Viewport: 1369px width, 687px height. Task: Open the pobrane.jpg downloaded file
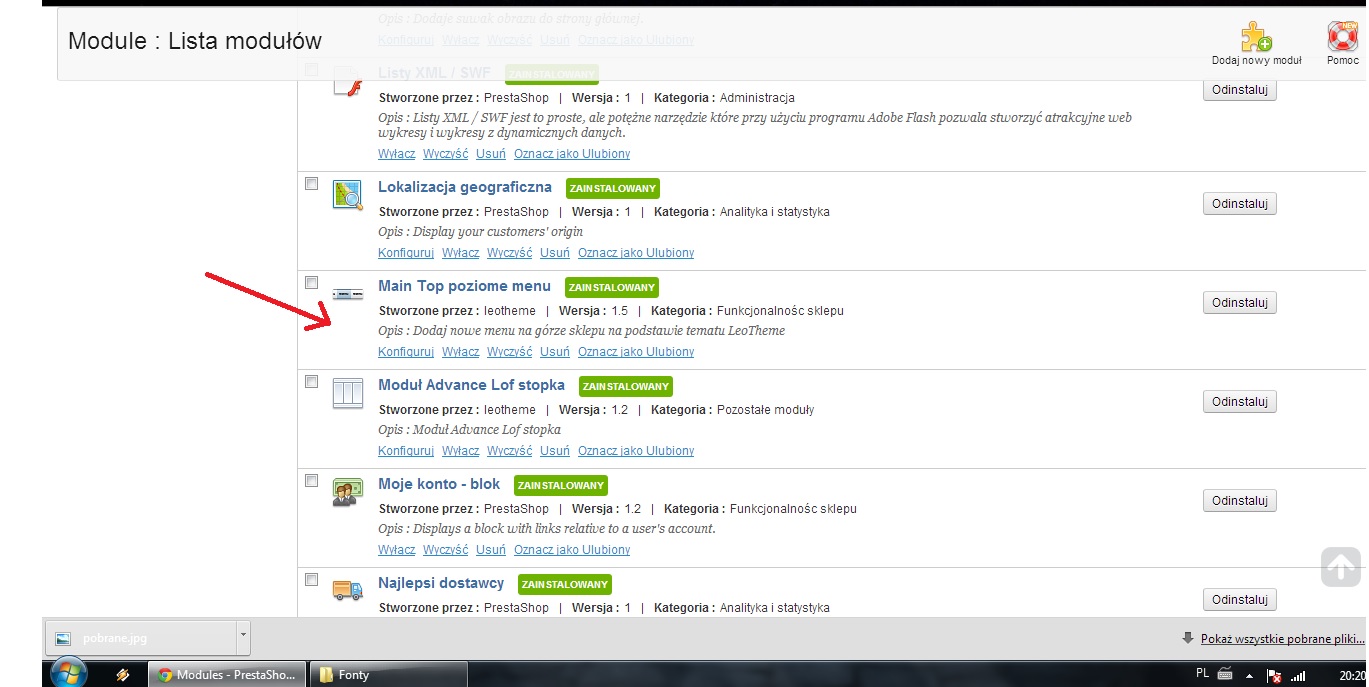point(140,637)
